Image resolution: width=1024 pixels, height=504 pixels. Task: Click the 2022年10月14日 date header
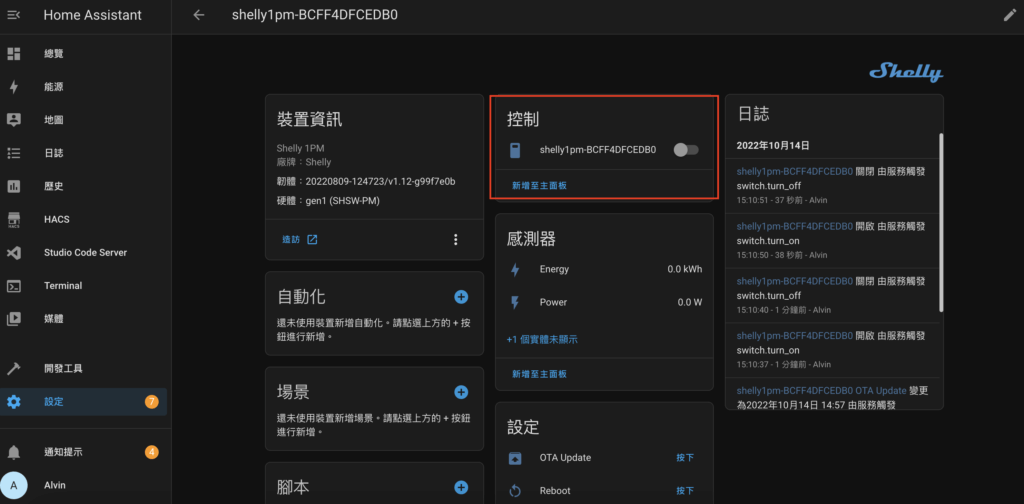[773, 145]
